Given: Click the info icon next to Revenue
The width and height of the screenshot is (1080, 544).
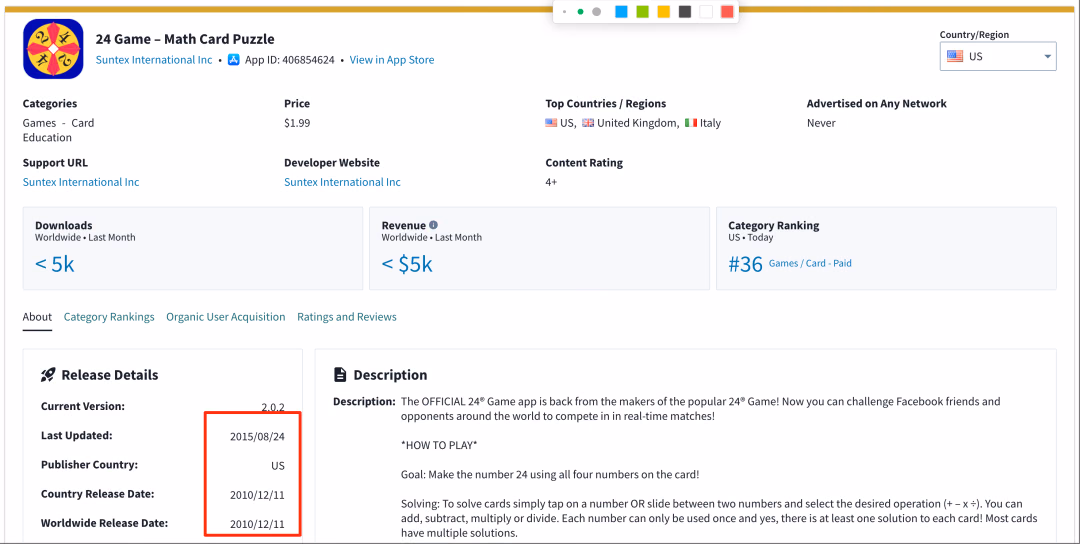Looking at the screenshot, I should coord(433,225).
